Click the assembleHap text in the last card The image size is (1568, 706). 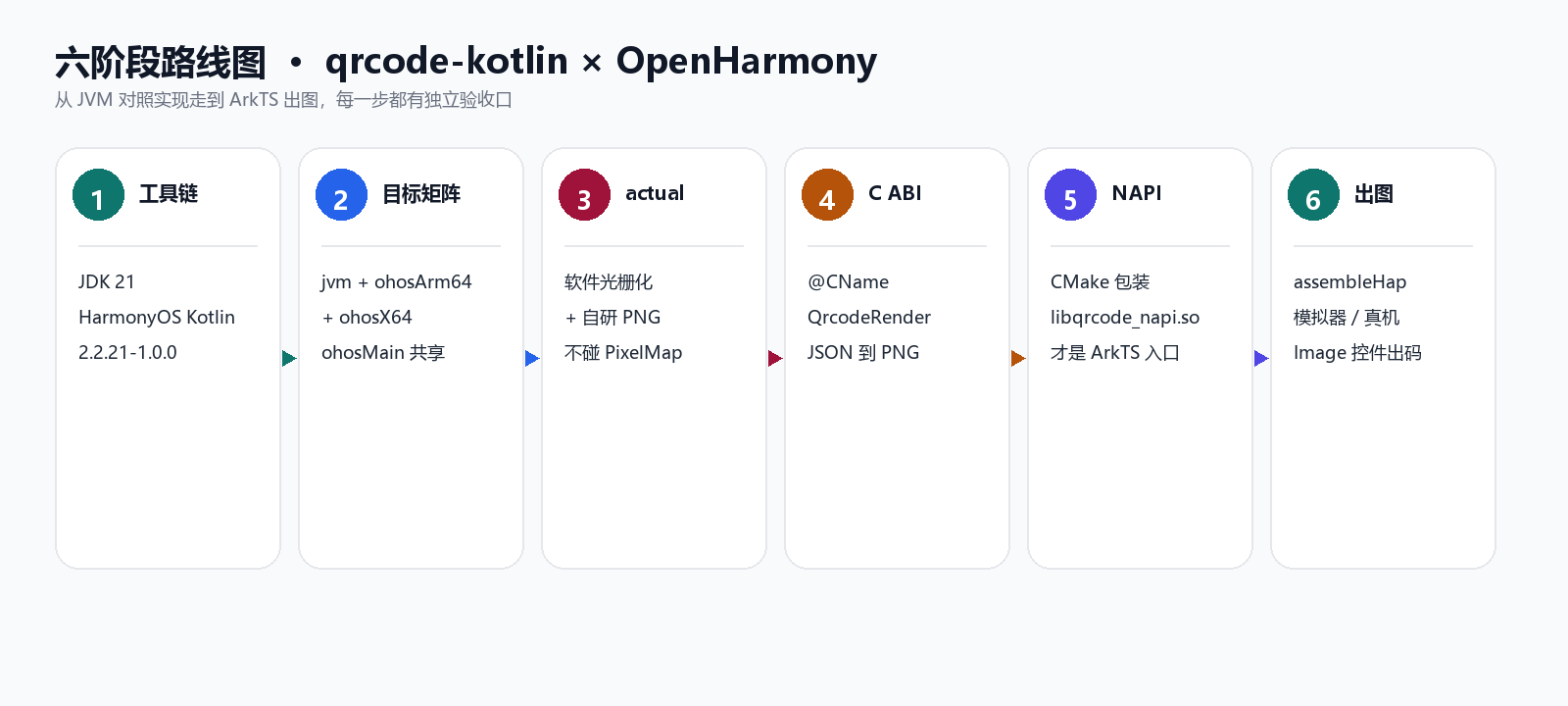(1349, 282)
